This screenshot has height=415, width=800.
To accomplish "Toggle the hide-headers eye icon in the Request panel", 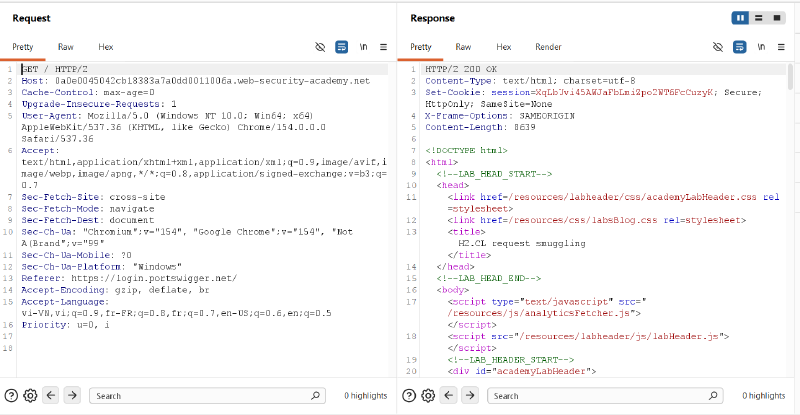I will 320,47.
